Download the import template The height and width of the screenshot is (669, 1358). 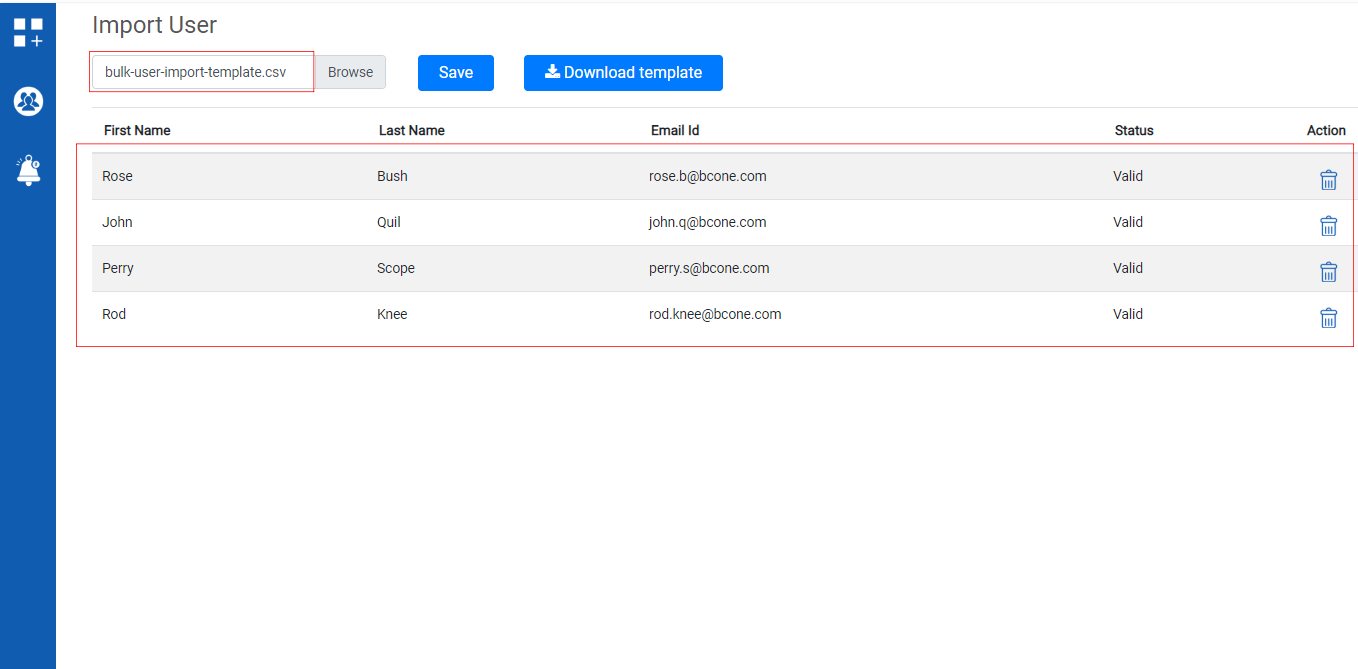623,73
